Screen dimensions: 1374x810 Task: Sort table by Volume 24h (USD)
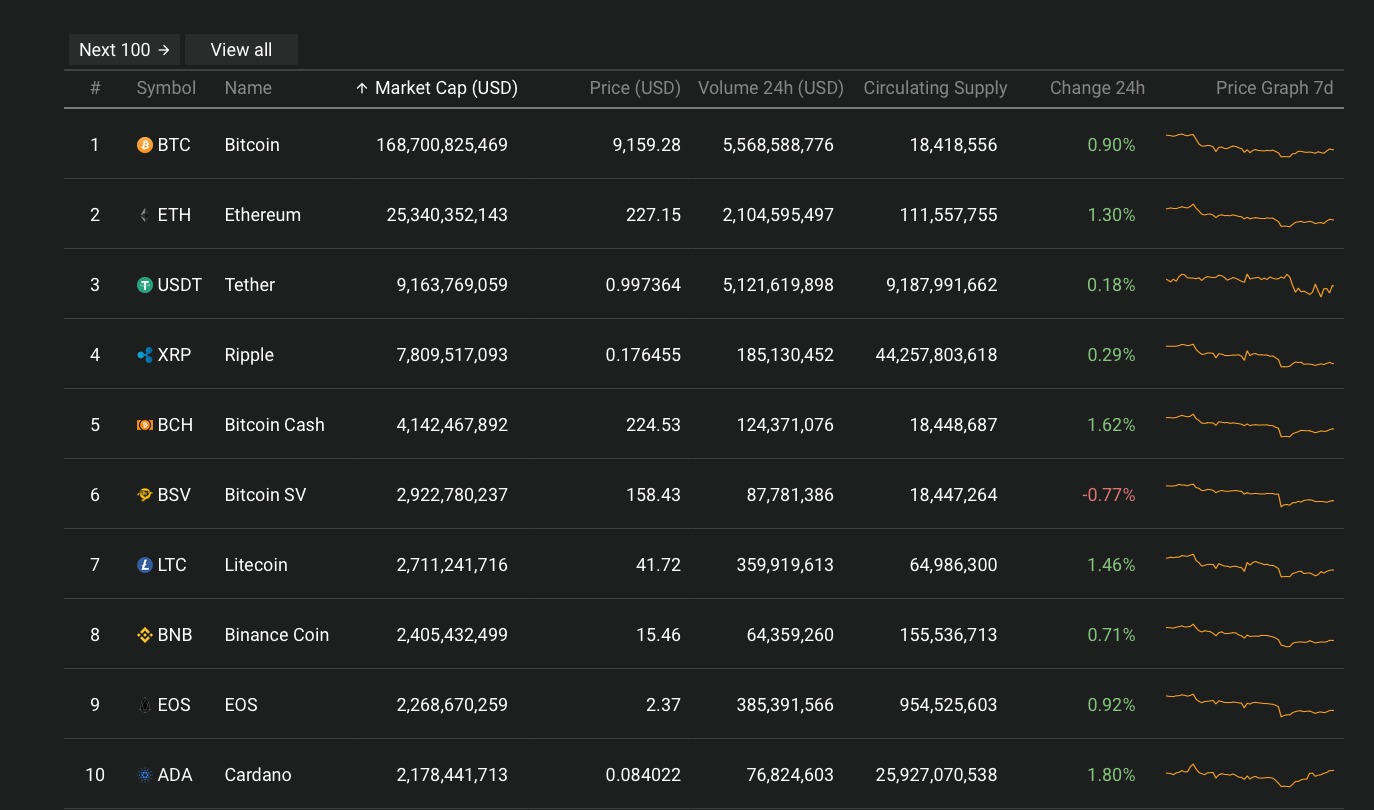point(771,88)
